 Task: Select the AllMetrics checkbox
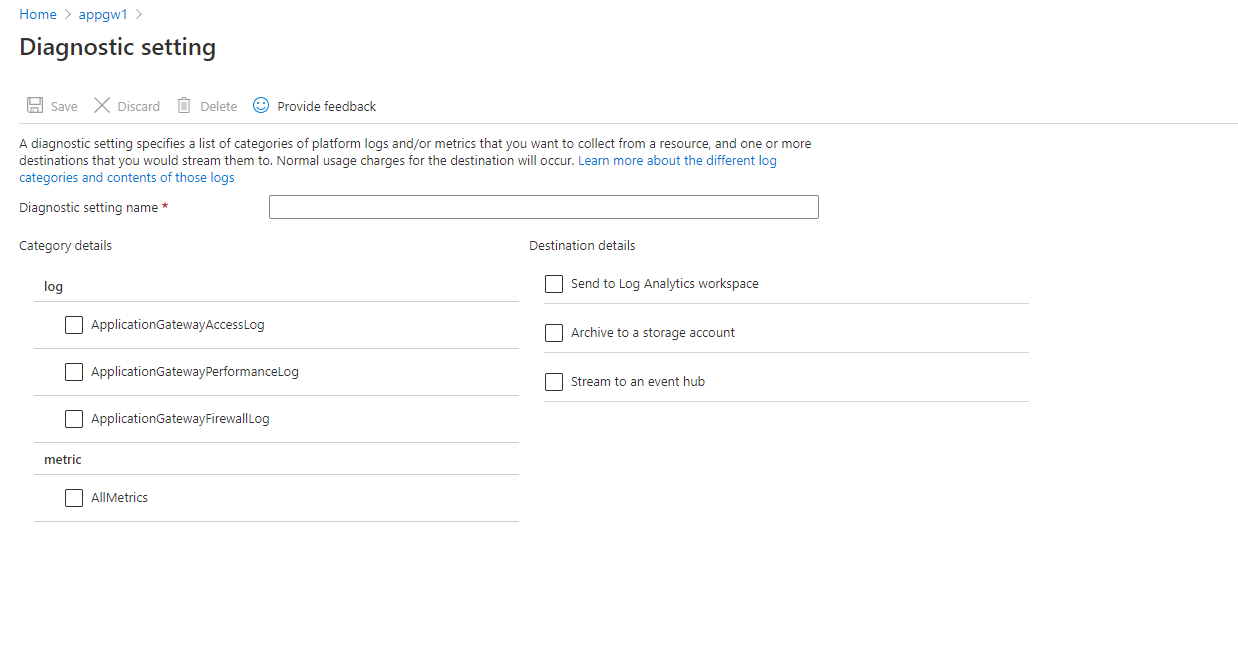(74, 498)
